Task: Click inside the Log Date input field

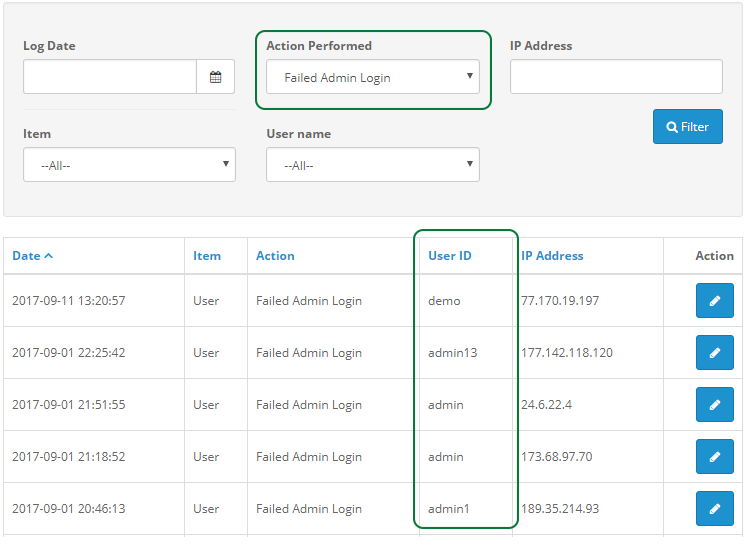Action: pos(110,77)
